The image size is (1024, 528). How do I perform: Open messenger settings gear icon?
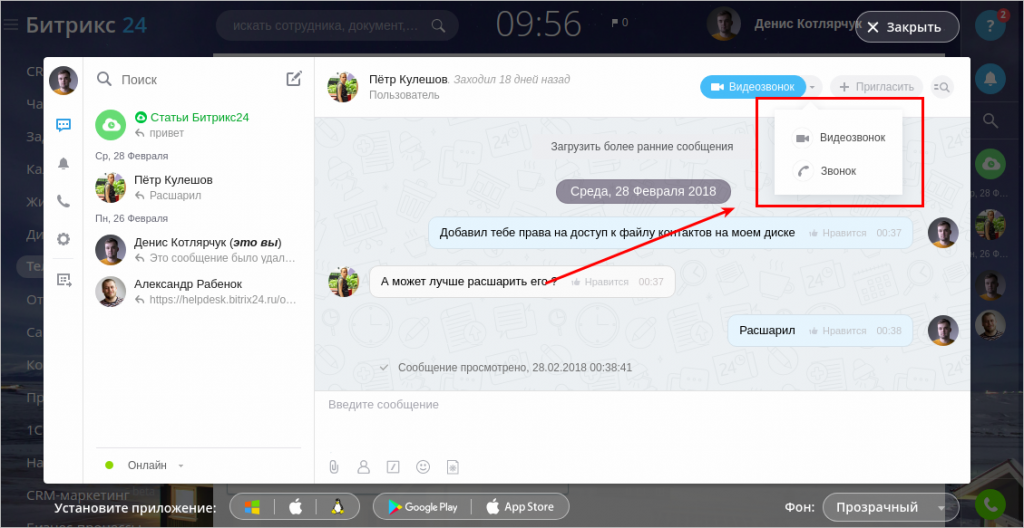point(63,239)
